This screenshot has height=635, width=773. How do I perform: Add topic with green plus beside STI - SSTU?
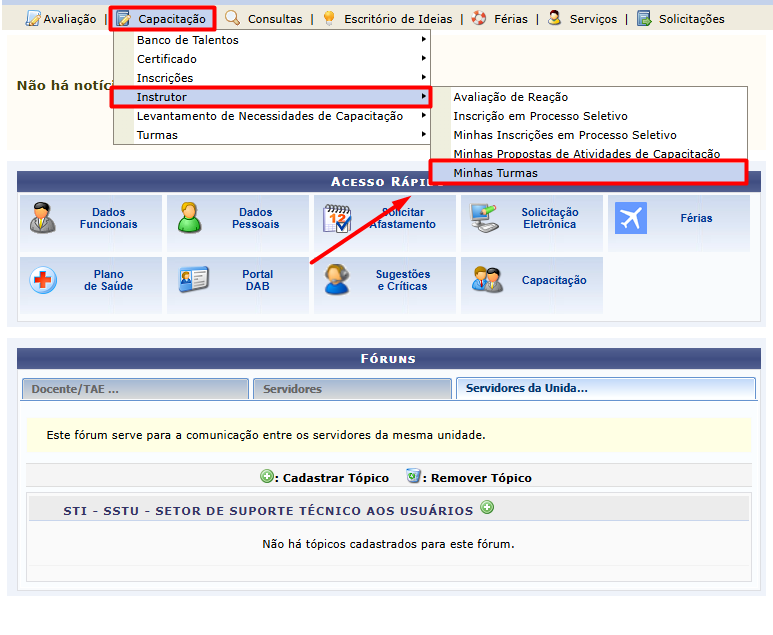click(x=487, y=507)
